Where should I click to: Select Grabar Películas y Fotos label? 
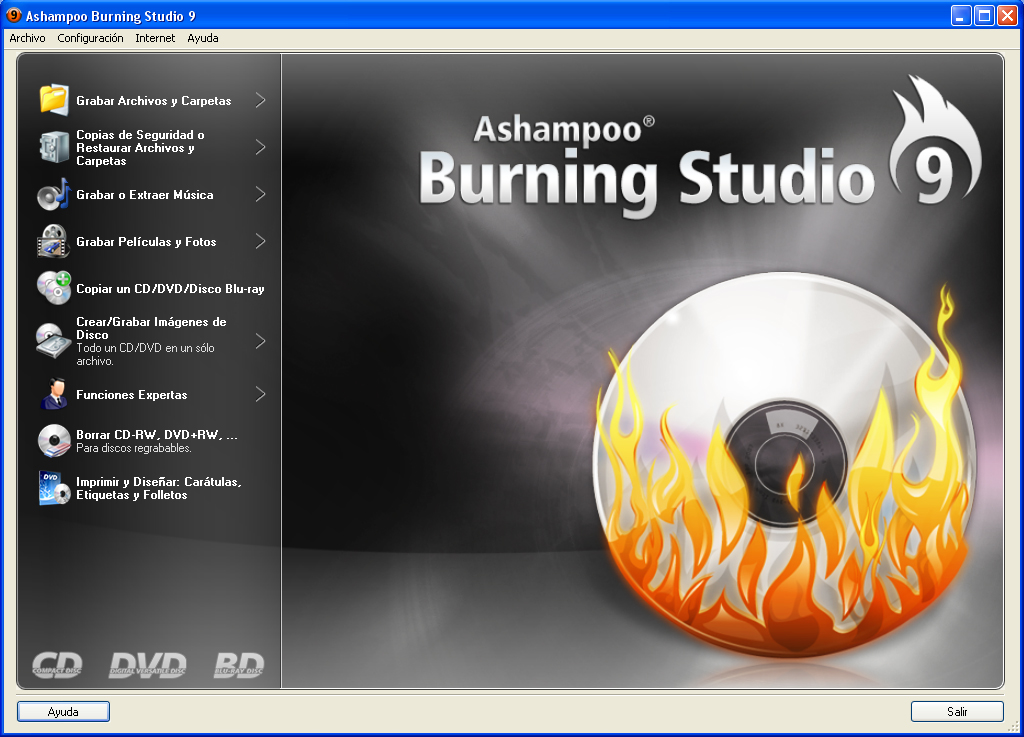pos(146,242)
